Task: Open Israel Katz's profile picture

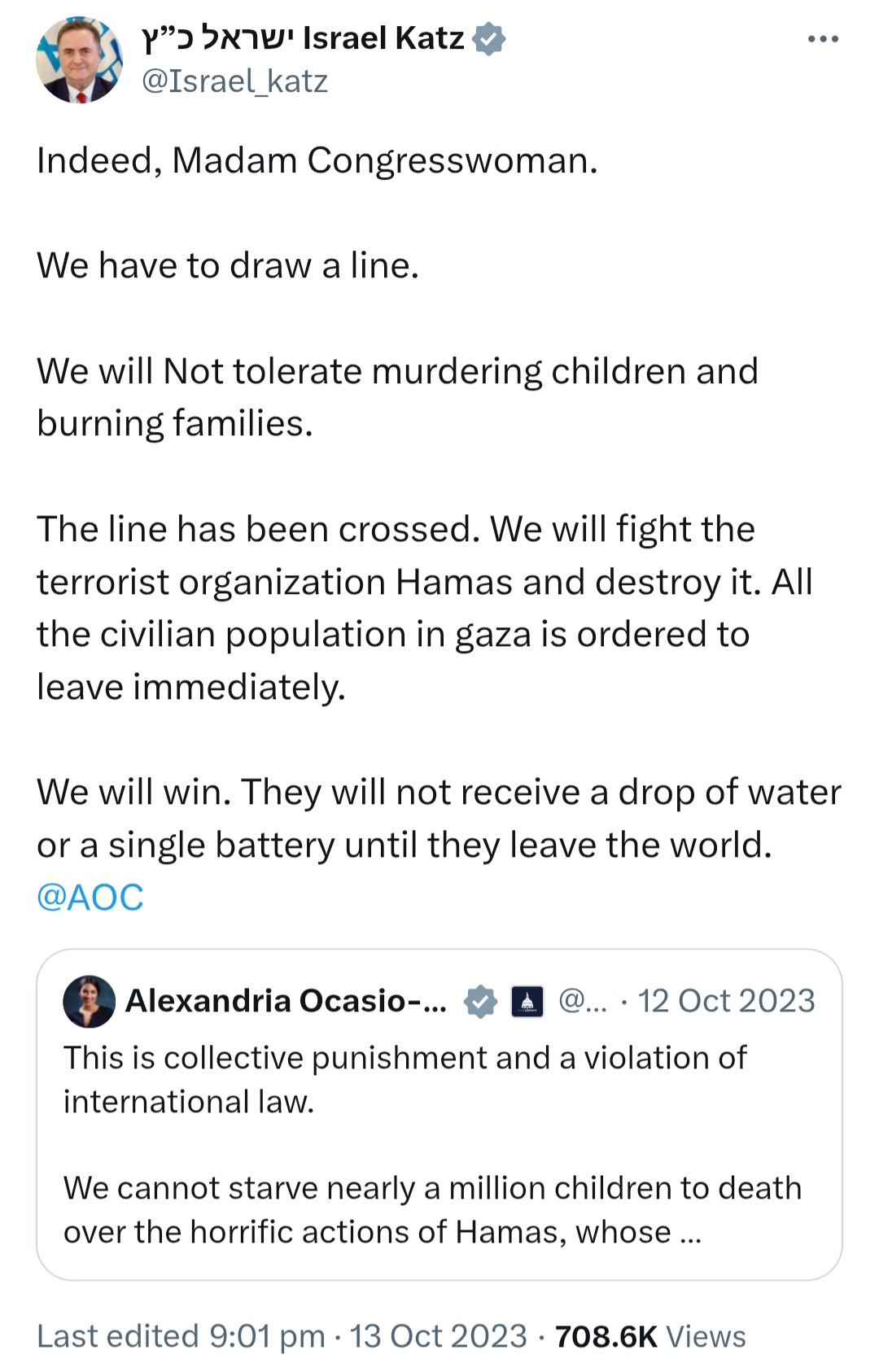Action: pos(79,60)
